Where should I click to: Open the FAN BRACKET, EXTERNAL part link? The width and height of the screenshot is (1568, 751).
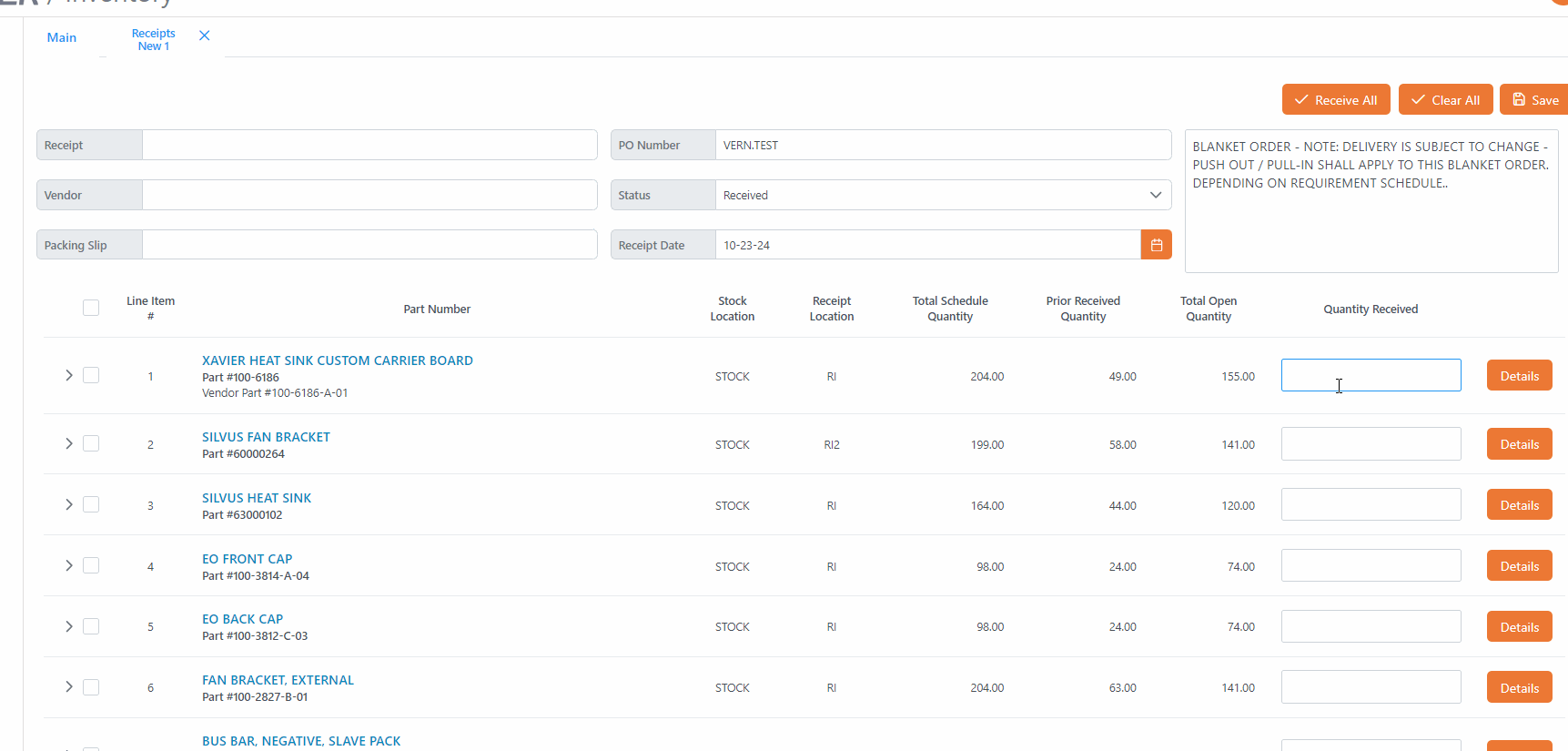coord(278,680)
